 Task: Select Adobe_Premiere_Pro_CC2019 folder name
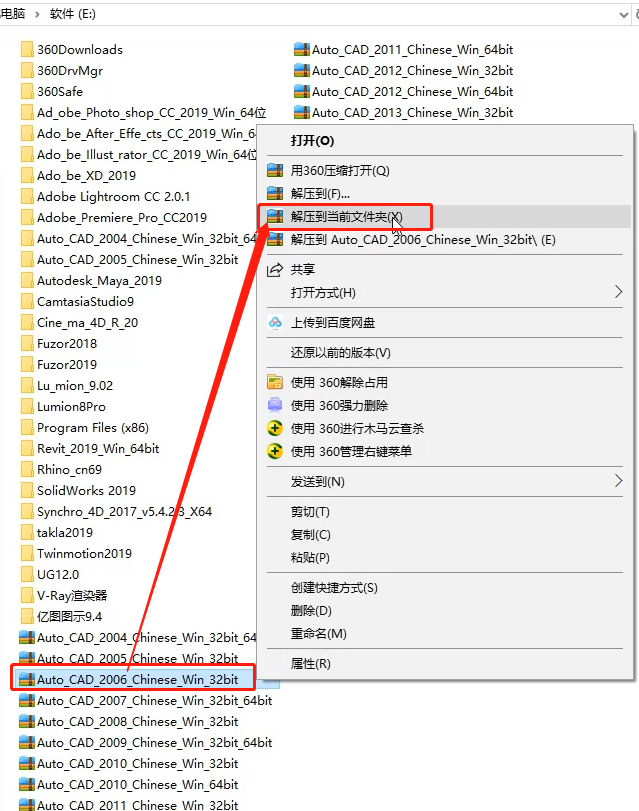pyautogui.click(x=122, y=218)
